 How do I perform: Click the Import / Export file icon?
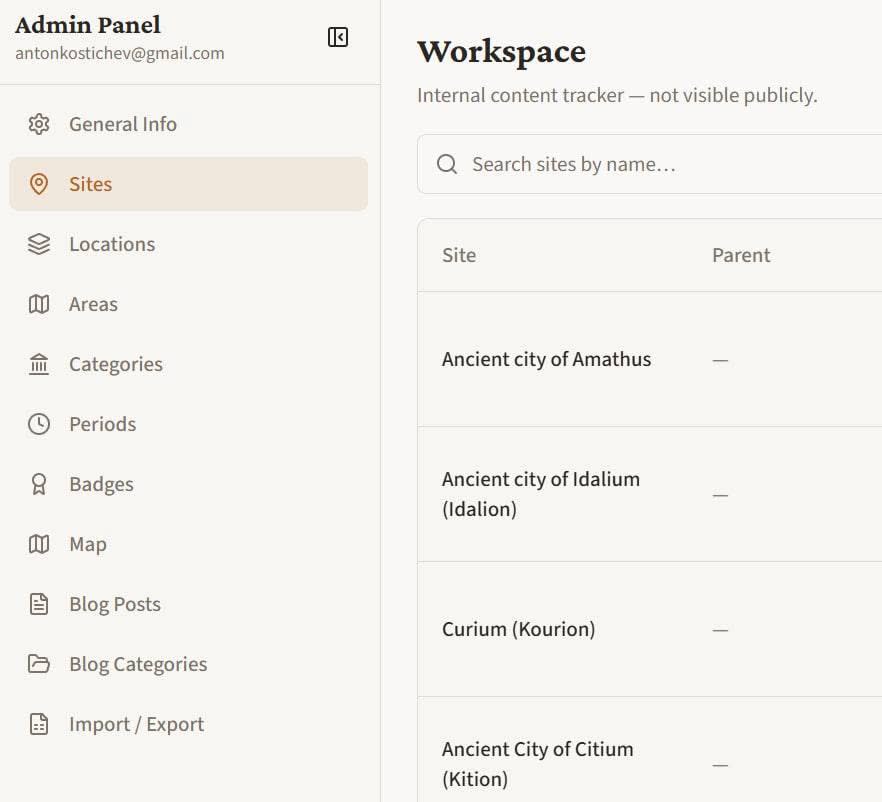point(39,724)
